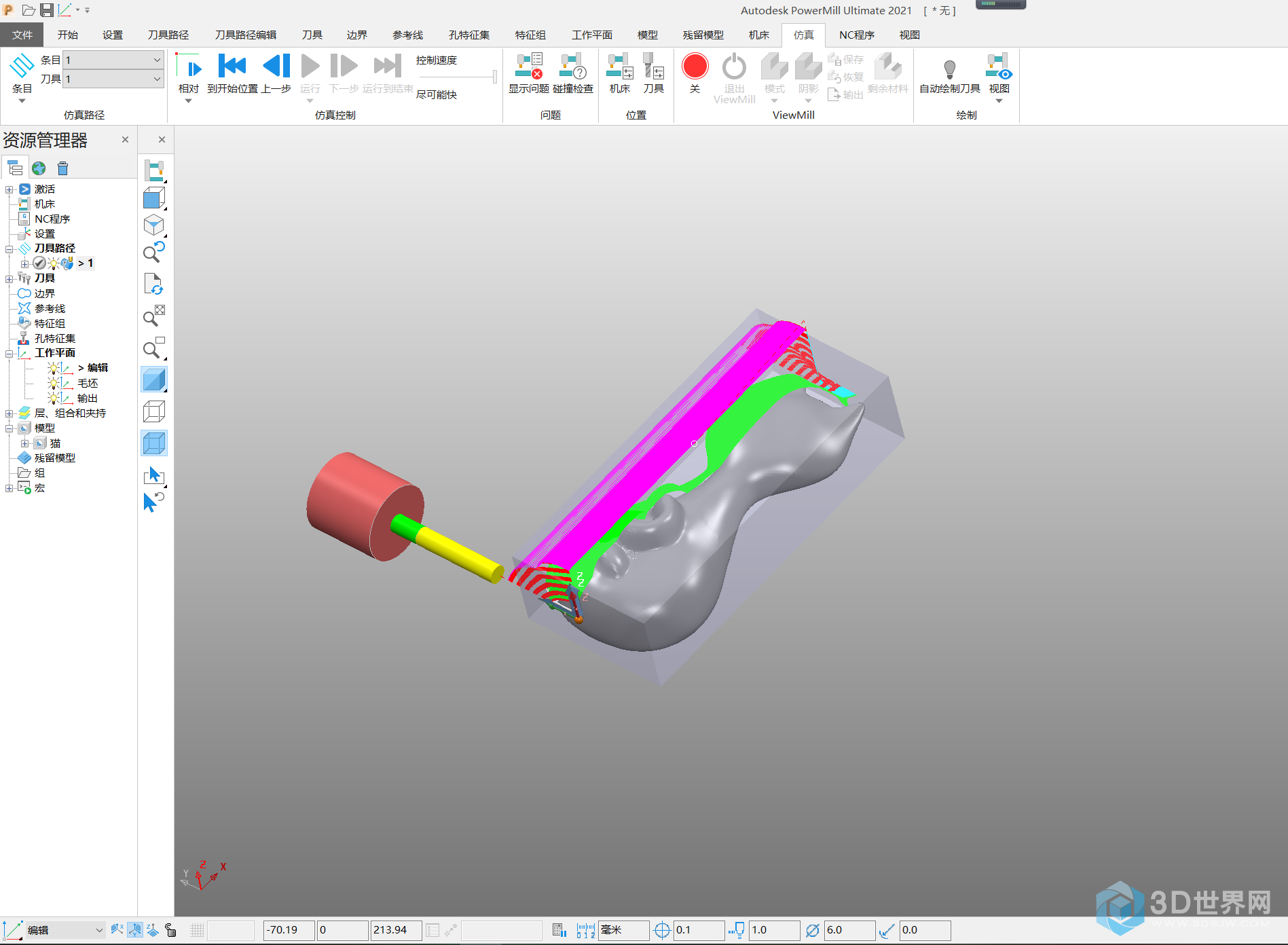
Task: Toggle light bulb of toolpath 1
Action: point(54,263)
